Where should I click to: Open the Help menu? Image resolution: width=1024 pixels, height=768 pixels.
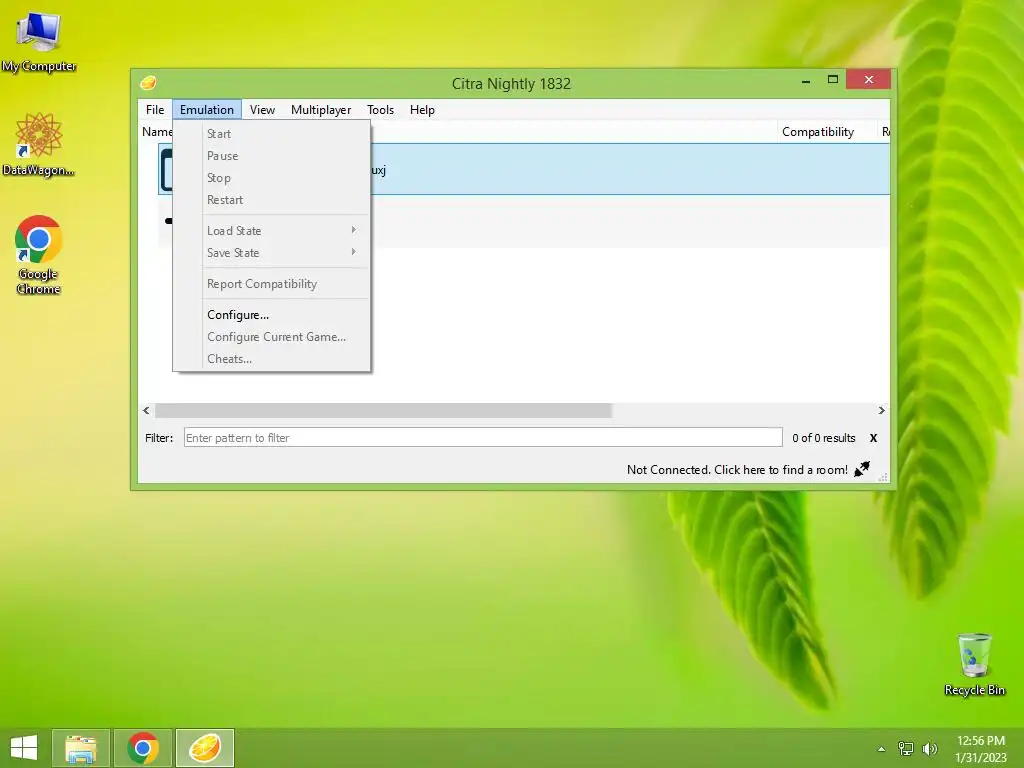click(x=422, y=110)
